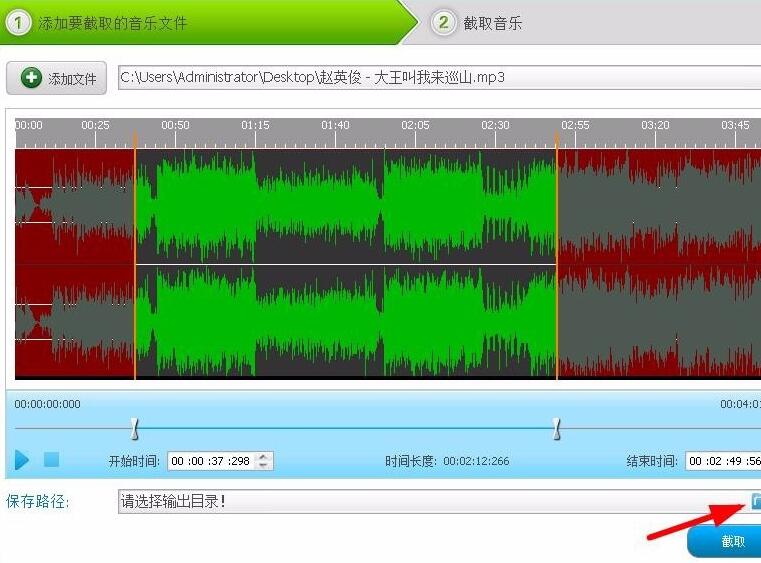The width and height of the screenshot is (761, 563).
Task: Click the 开始时间 time input field
Action: [211, 461]
